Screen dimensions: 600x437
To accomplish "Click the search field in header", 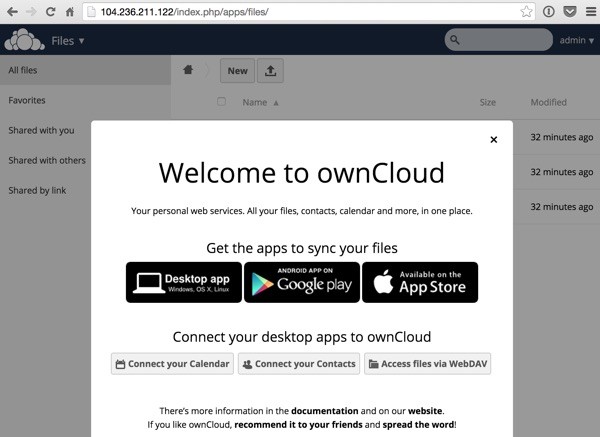I will pyautogui.click(x=499, y=39).
